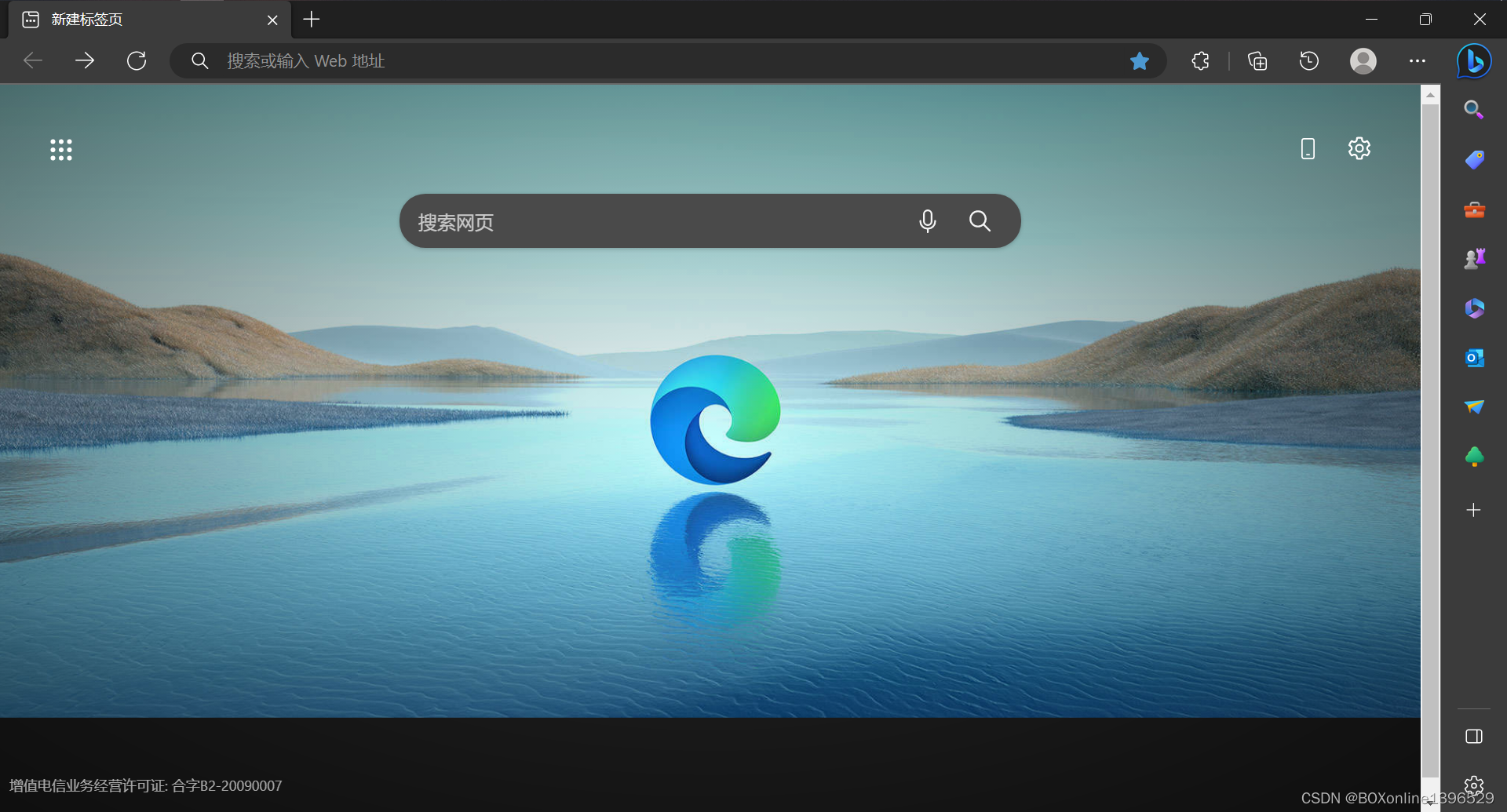Open a new tab with plus button

(x=312, y=20)
